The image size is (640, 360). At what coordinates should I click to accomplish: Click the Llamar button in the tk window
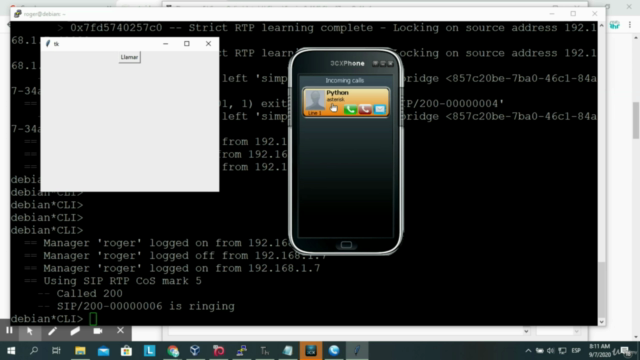129,57
